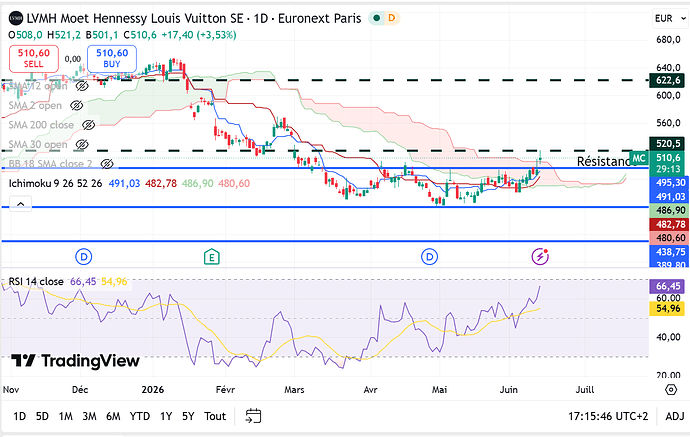Select the RSI 14 close indicator label
Screen dimensions: 690x437
[x=36, y=281]
